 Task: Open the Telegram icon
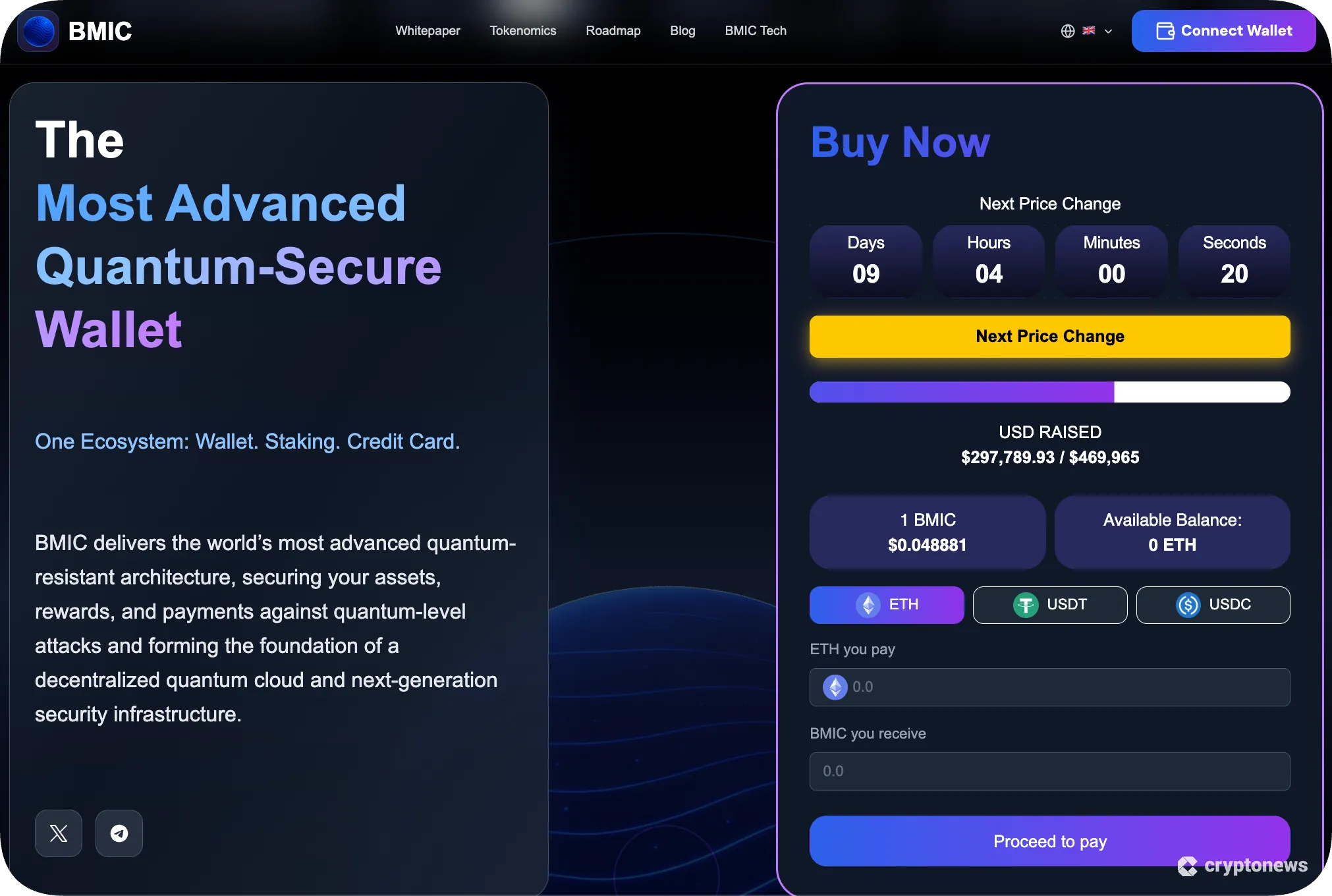[x=119, y=833]
